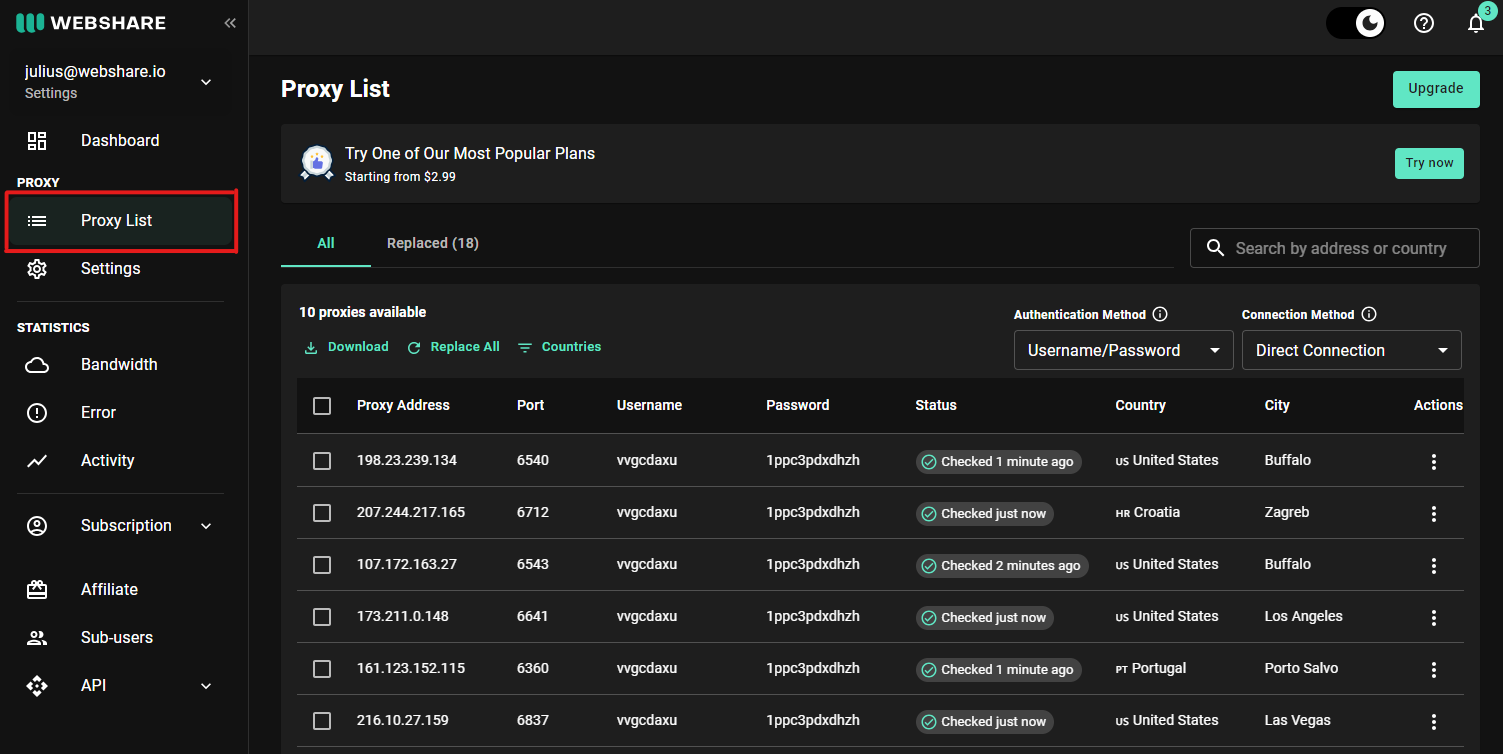Focus the search by address field
Viewport: 1503px width, 754px height.
pyautogui.click(x=1334, y=248)
